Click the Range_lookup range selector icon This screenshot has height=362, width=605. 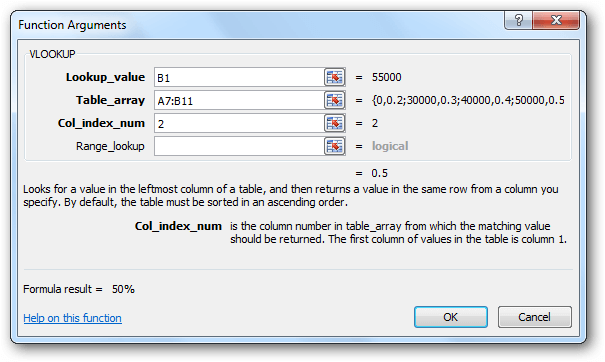coord(334,146)
